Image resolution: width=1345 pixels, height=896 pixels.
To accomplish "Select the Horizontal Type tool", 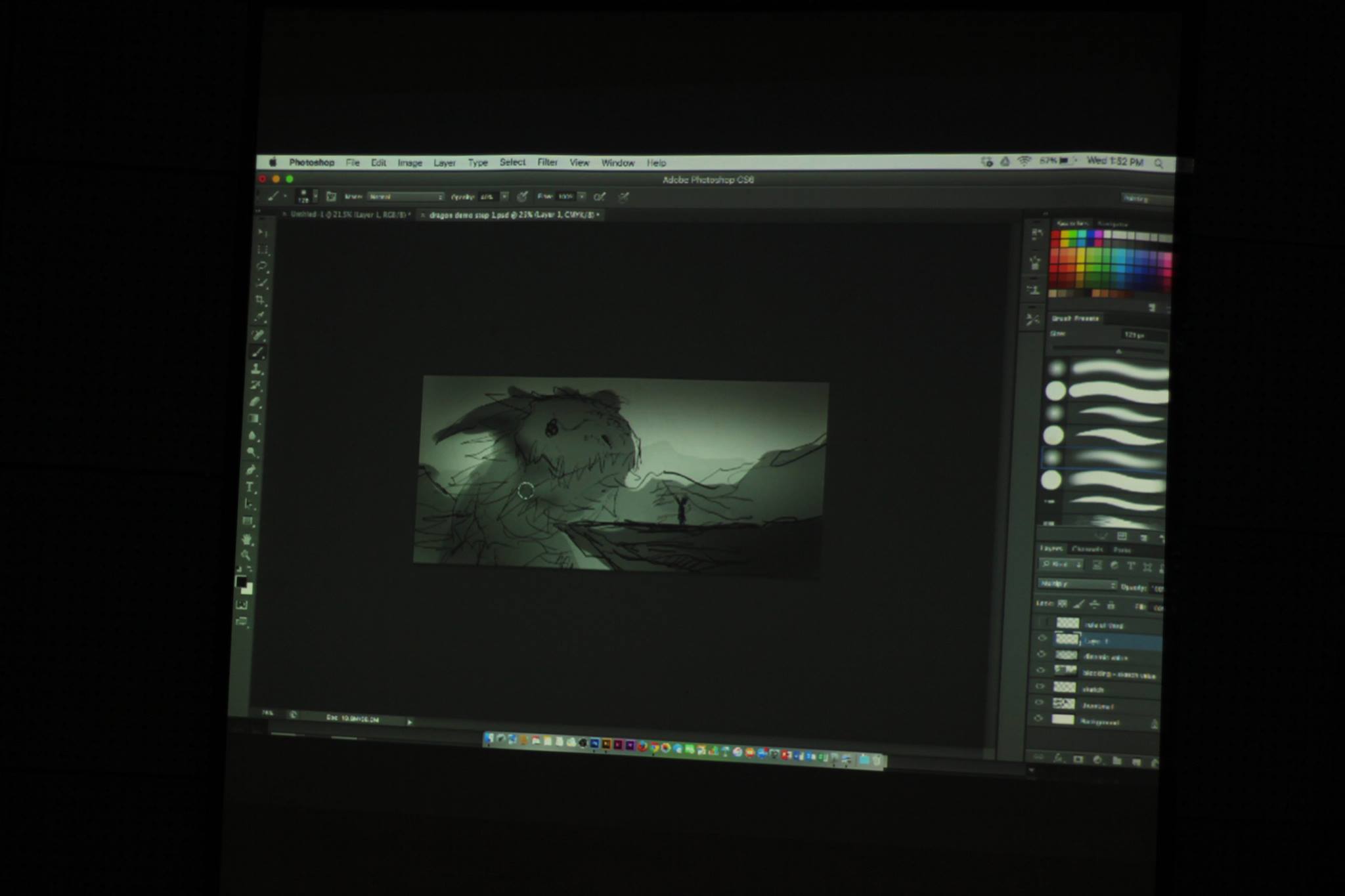I will 252,487.
